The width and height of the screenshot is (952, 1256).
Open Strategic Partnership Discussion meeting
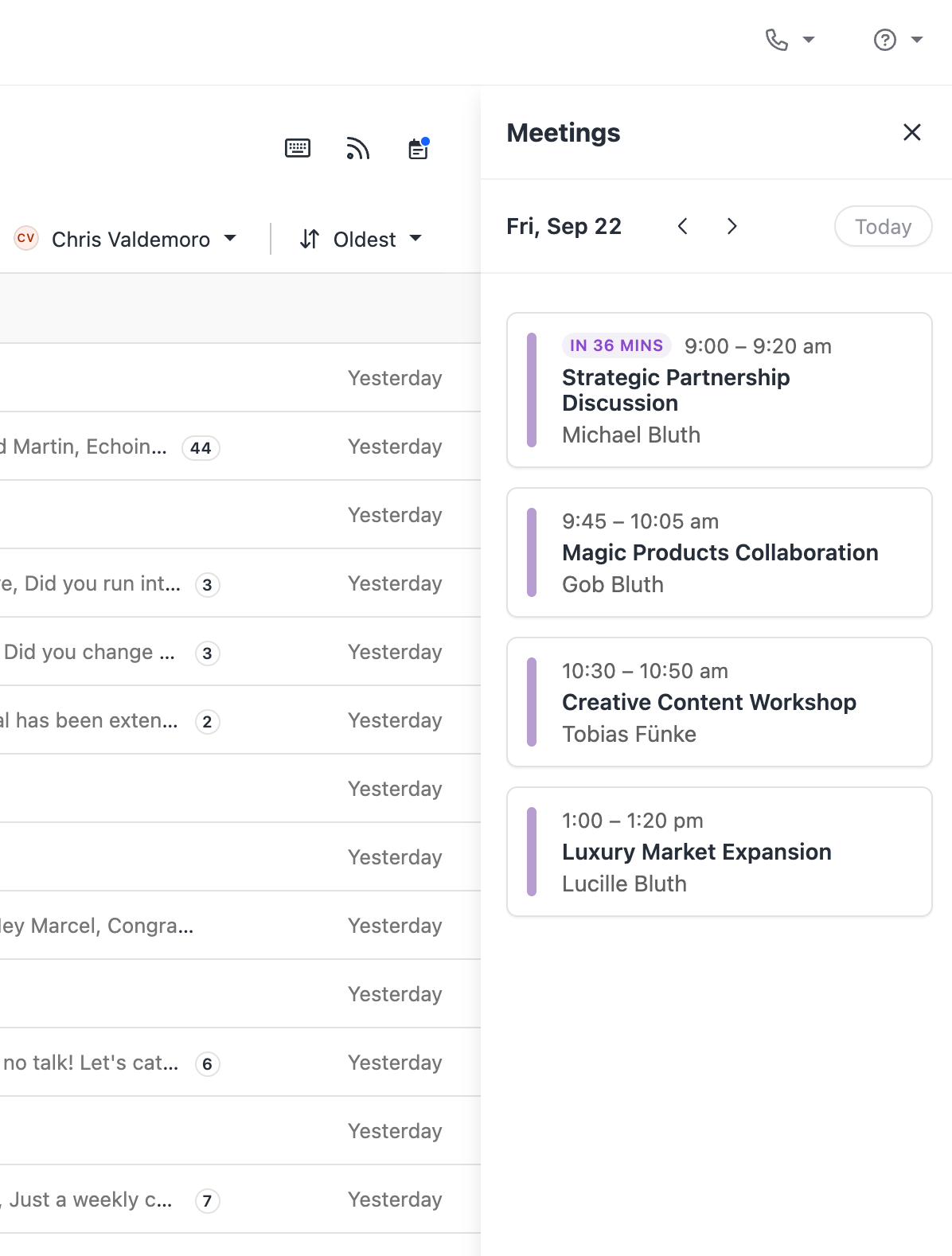tap(719, 390)
